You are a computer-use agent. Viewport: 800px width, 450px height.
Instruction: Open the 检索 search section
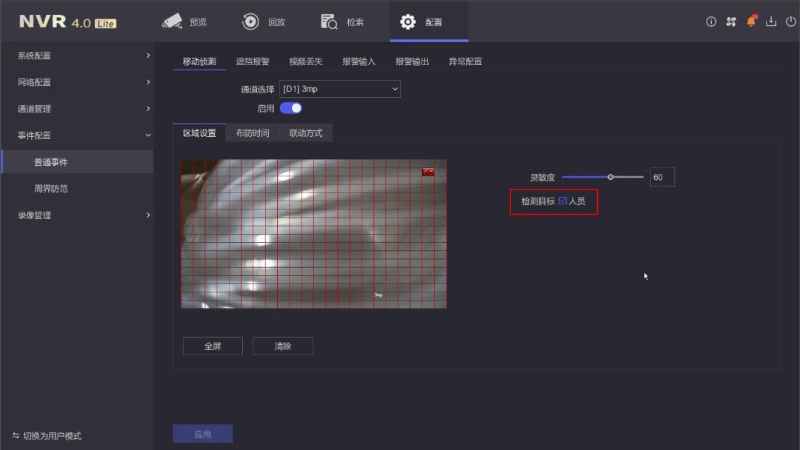(343, 21)
